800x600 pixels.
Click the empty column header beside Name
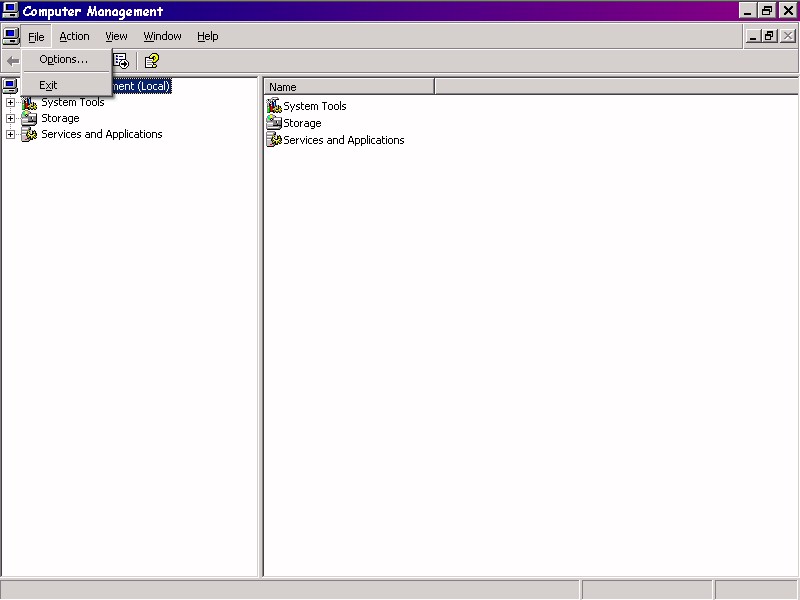point(616,87)
